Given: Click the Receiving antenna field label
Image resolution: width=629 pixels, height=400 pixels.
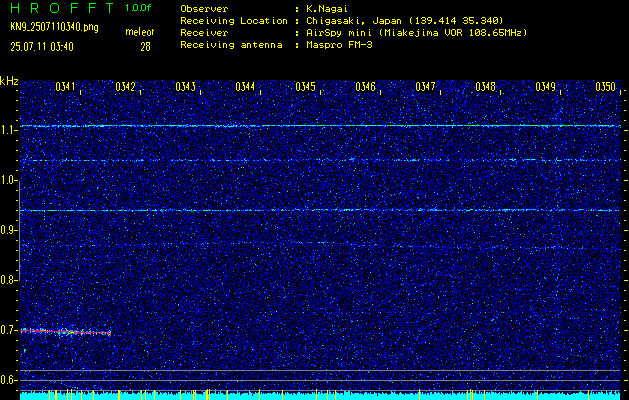Looking at the screenshot, I should pos(231,45).
